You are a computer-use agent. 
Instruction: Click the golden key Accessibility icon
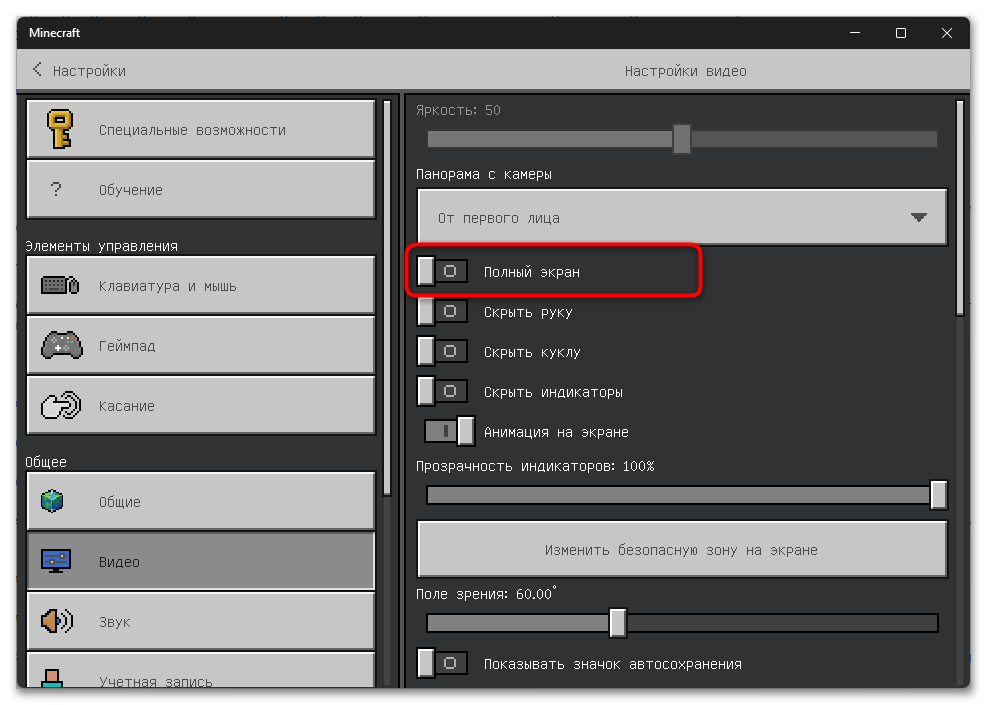coord(60,129)
